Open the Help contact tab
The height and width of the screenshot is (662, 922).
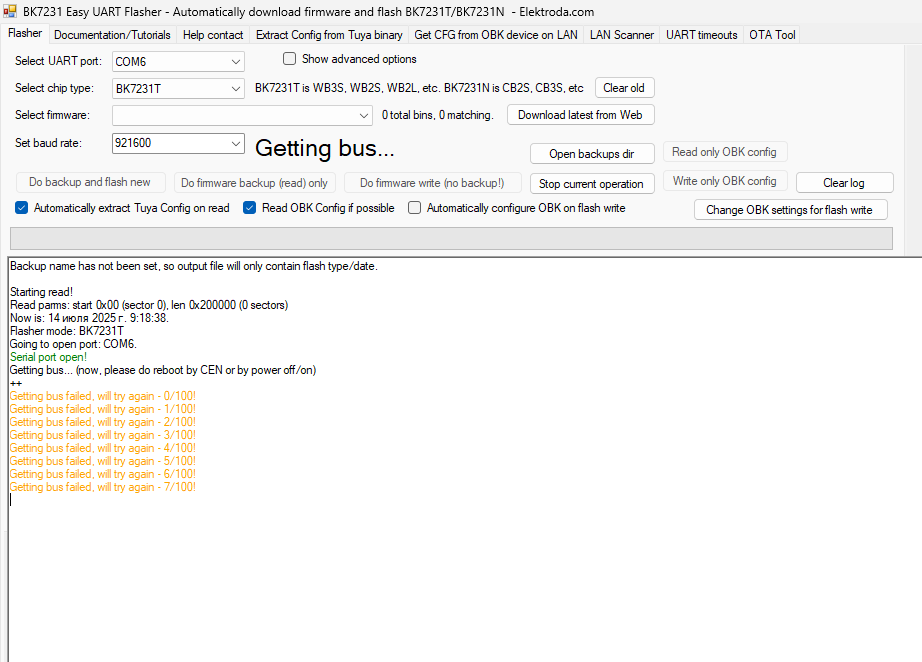tap(213, 35)
